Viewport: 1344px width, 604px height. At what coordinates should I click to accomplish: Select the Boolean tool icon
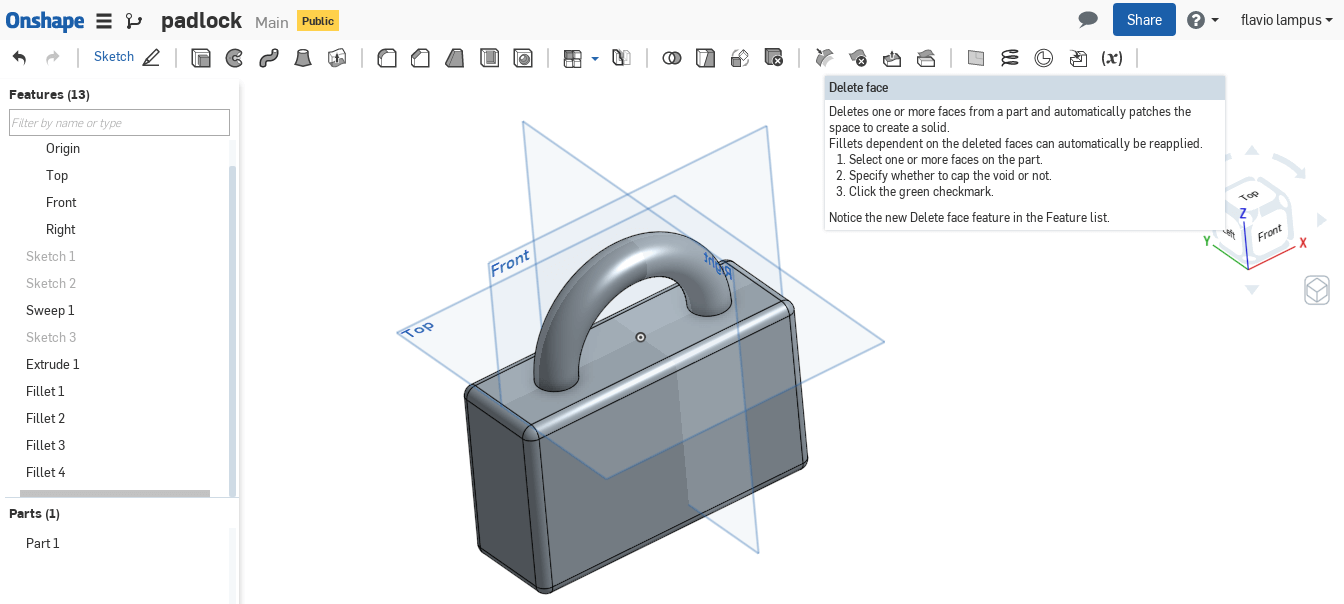coord(672,58)
